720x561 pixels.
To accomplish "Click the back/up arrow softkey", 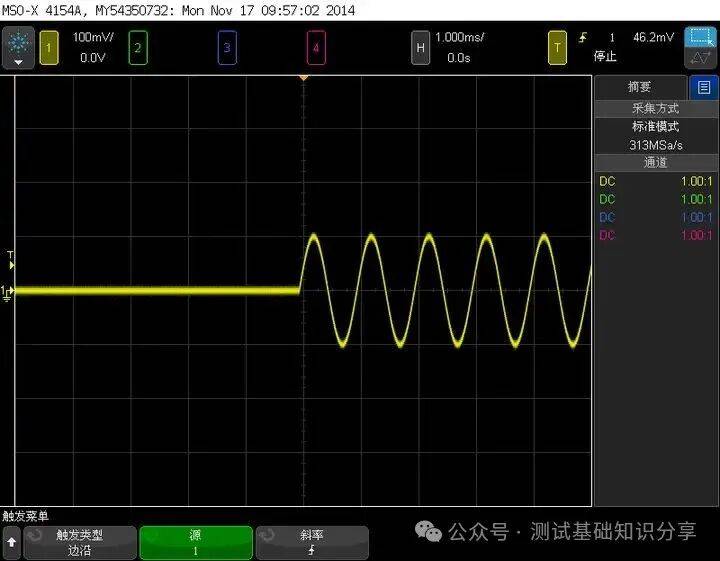I will (x=11, y=542).
